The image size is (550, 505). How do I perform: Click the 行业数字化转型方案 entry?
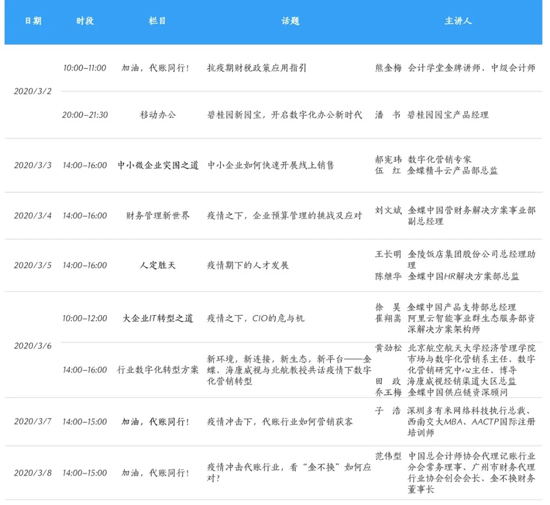(x=158, y=370)
